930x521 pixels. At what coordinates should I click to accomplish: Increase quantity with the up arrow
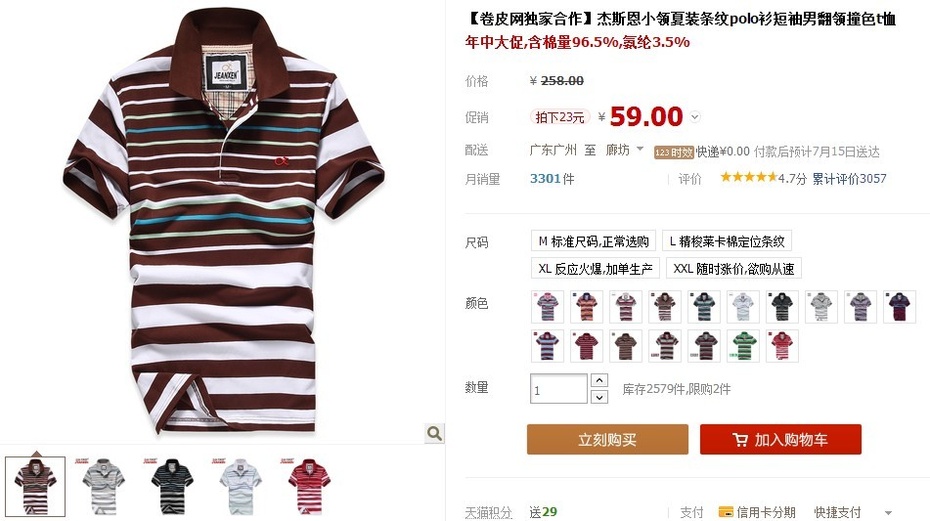point(600,380)
